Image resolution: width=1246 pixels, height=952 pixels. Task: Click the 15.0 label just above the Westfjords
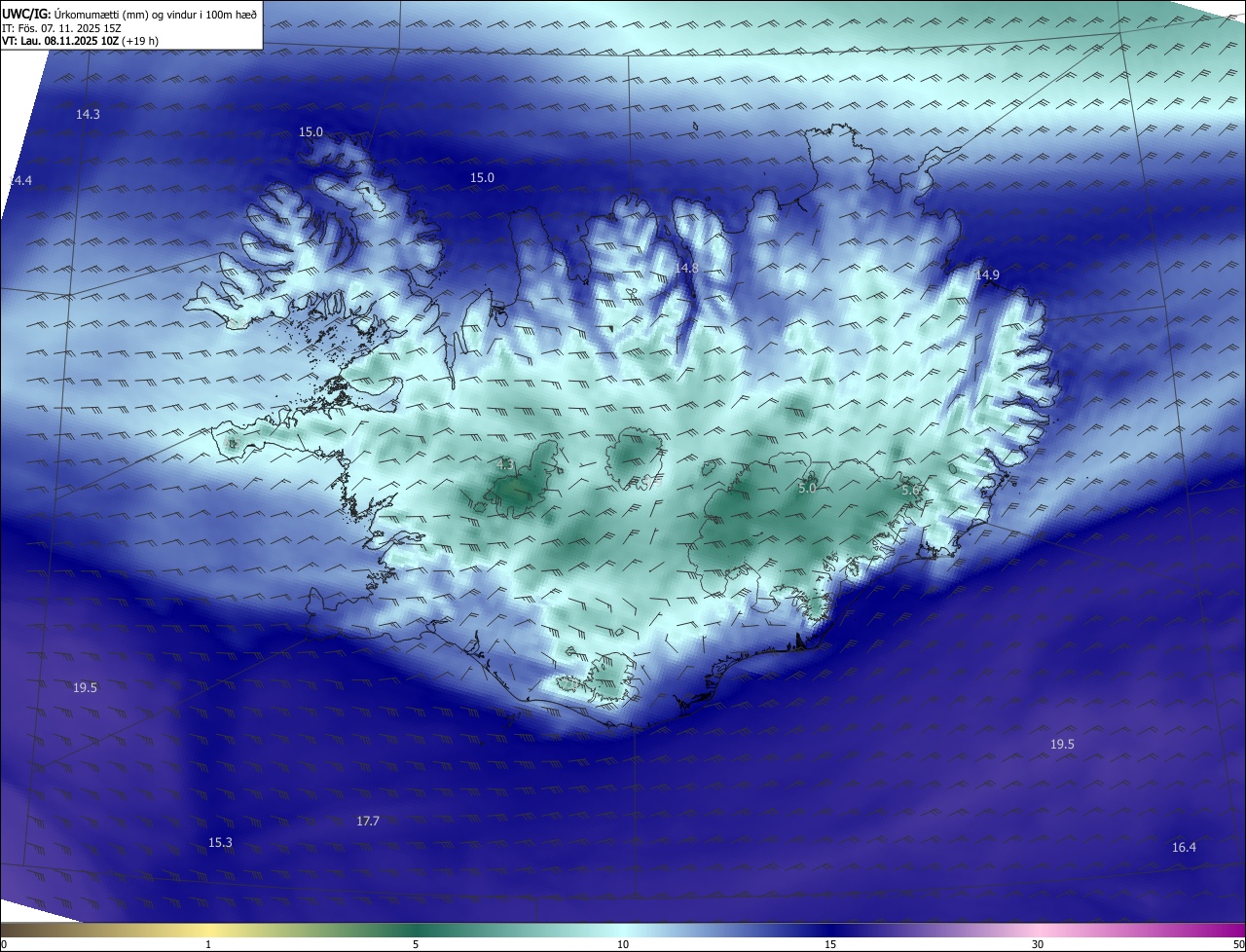point(311,132)
